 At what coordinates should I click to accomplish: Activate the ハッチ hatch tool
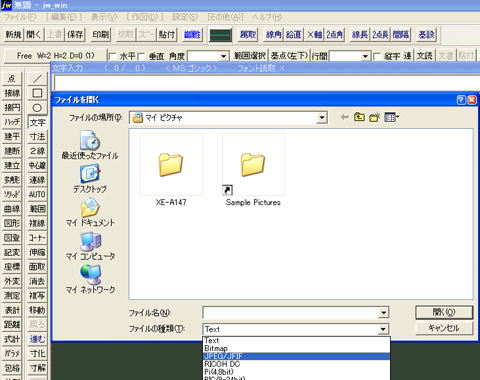[x=12, y=122]
